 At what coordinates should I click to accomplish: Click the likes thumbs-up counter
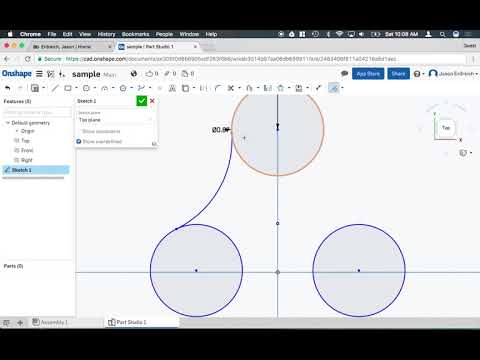pyautogui.click(x=152, y=74)
